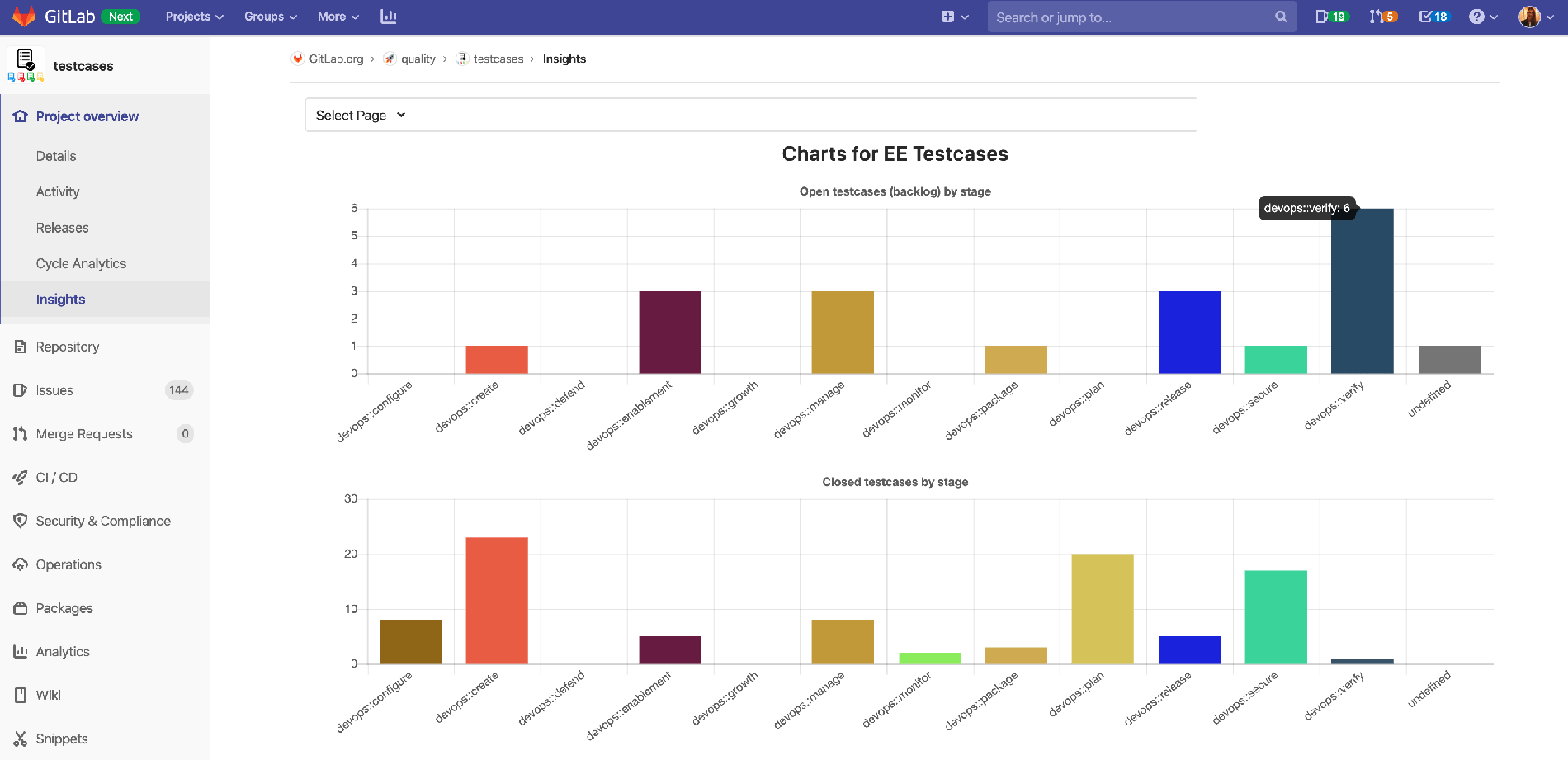The width and height of the screenshot is (1568, 760).
Task: Open the plus creation dropdown in navbar
Action: 955,16
